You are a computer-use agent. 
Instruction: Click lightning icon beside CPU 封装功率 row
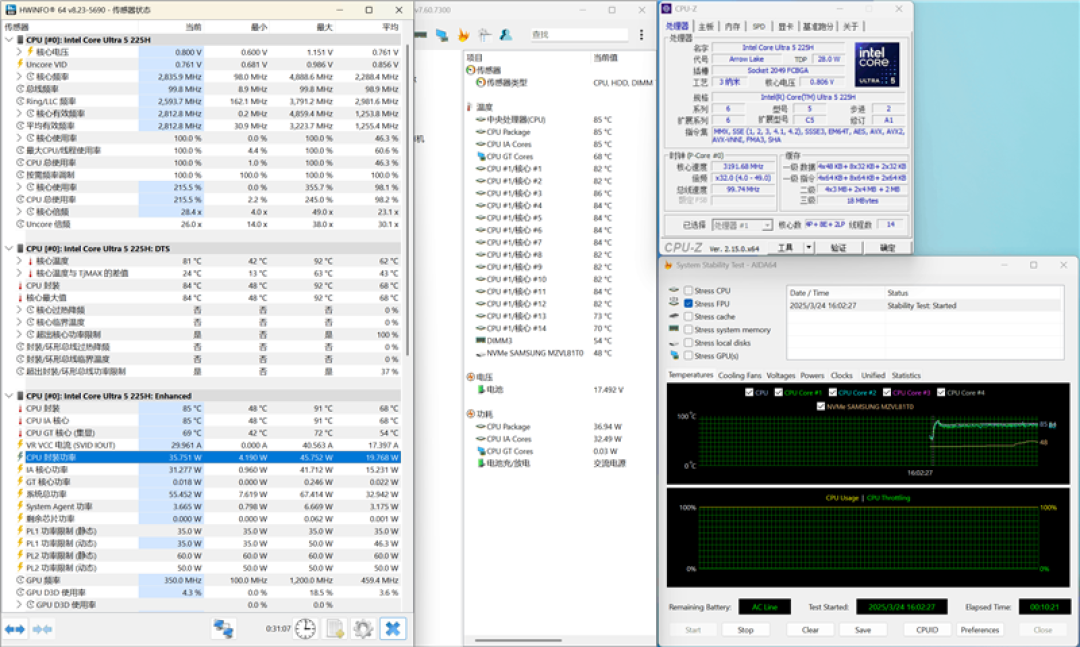point(20,457)
